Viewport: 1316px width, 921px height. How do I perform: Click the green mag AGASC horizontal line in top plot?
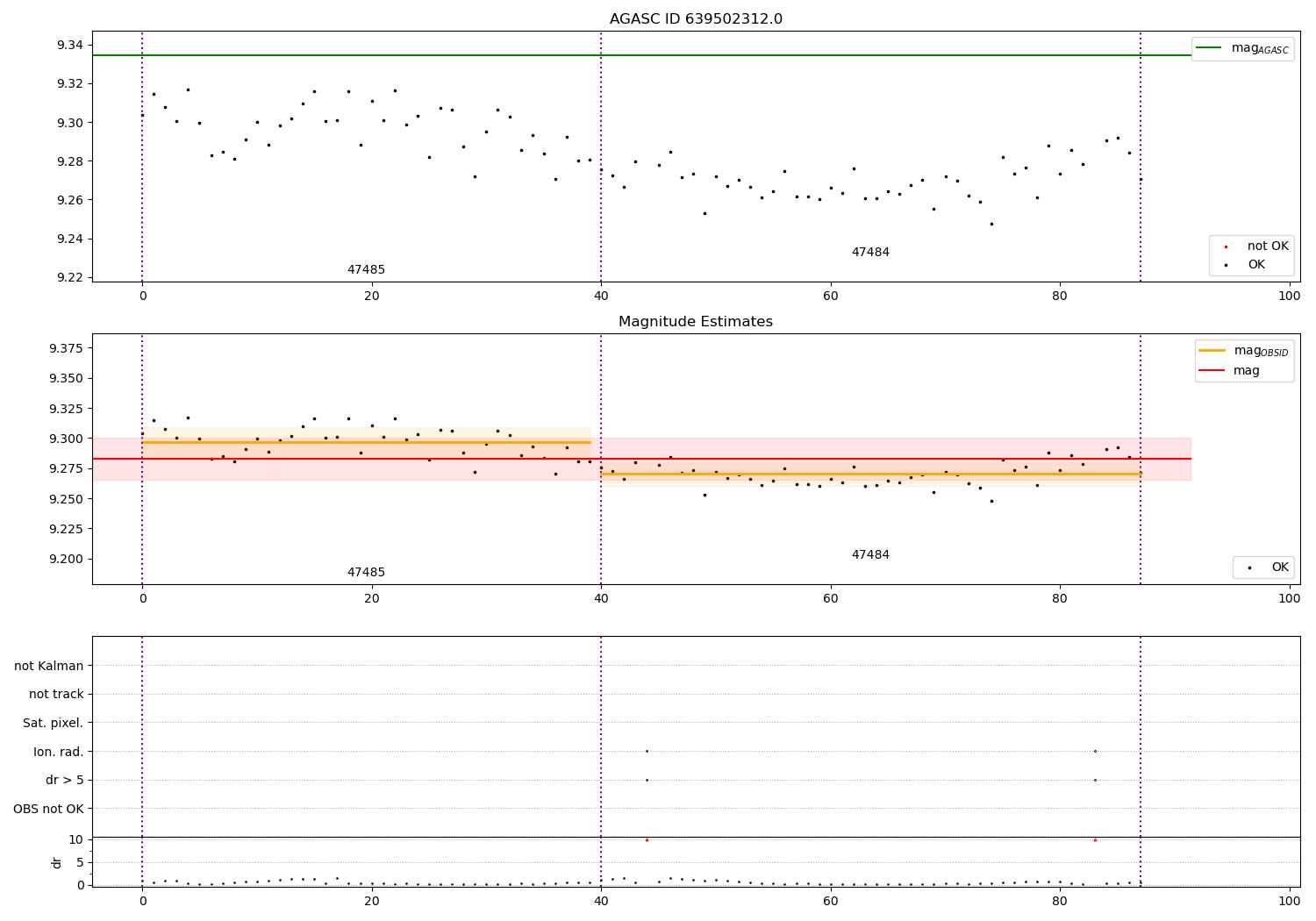point(640,55)
